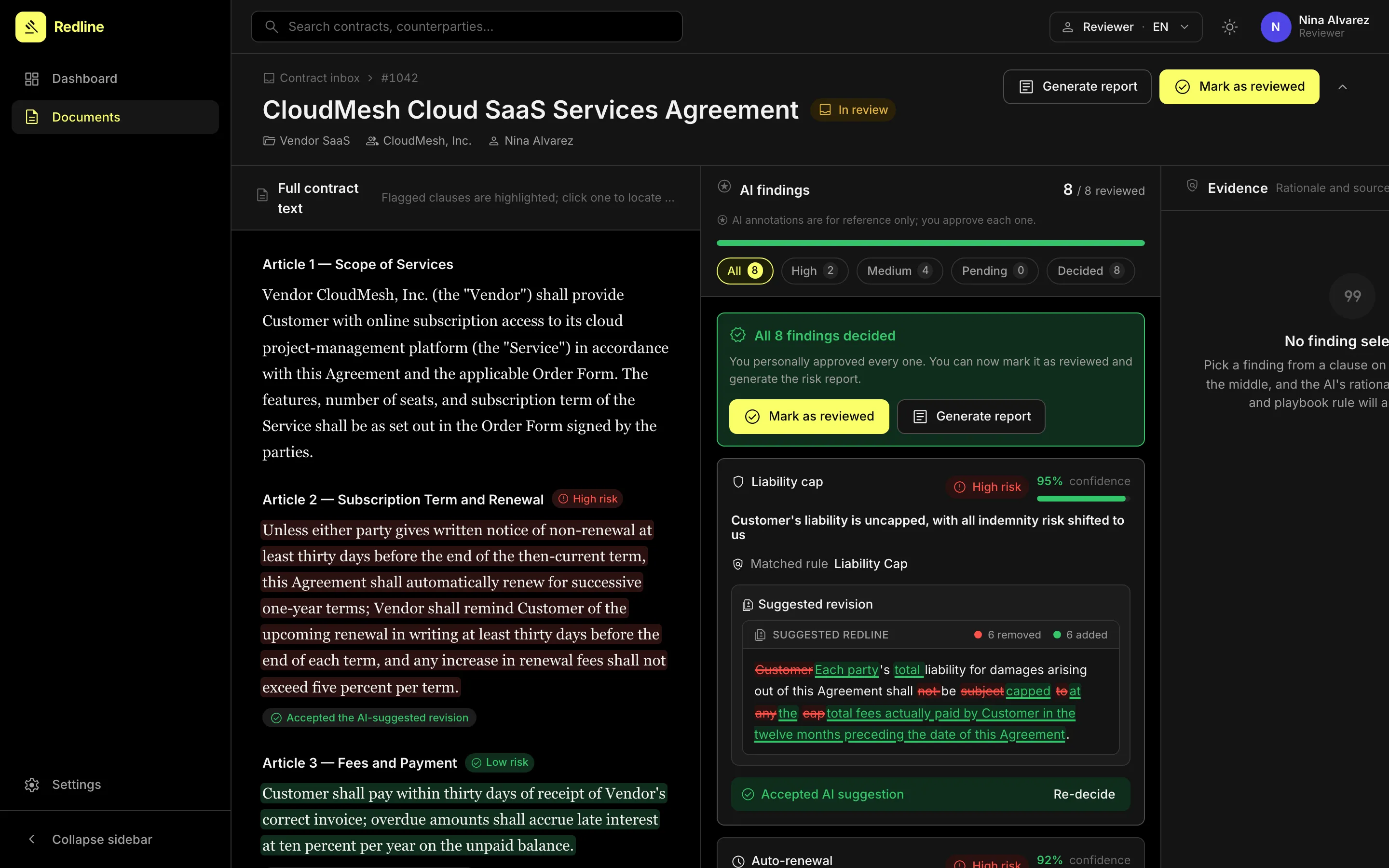
Task: Open the Dashboard grid icon
Action: [x=31, y=79]
